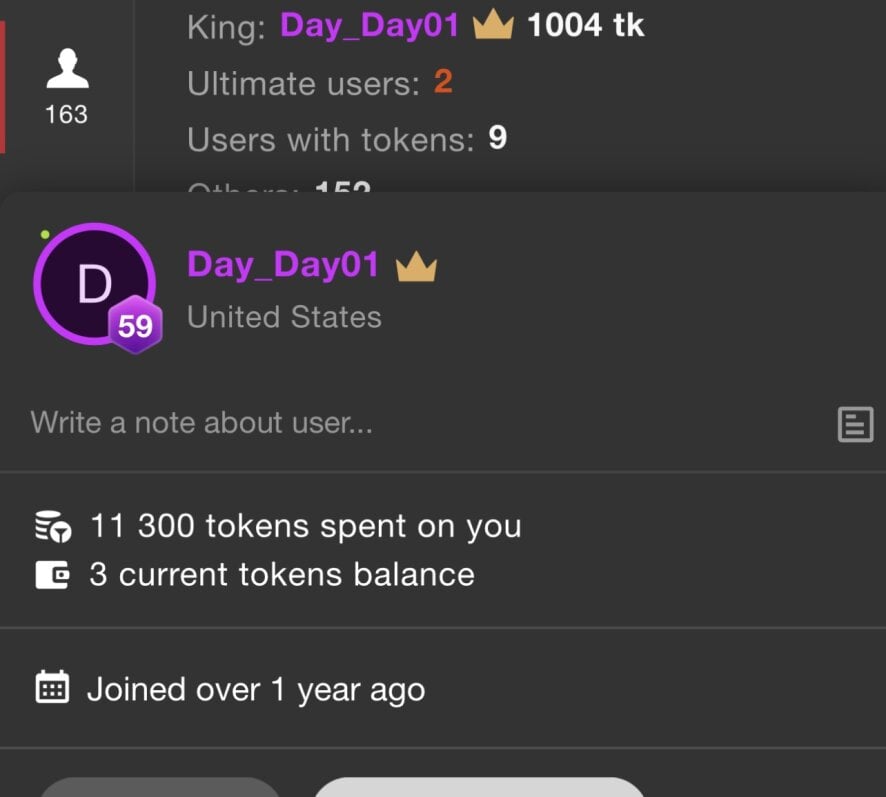Click the 163 viewers number
The width and height of the screenshot is (886, 797).
(x=67, y=115)
